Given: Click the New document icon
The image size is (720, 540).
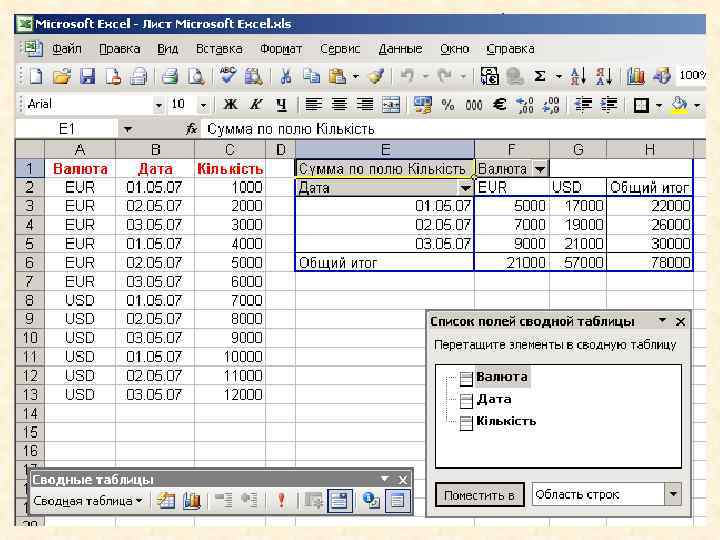Looking at the screenshot, I should [35, 76].
